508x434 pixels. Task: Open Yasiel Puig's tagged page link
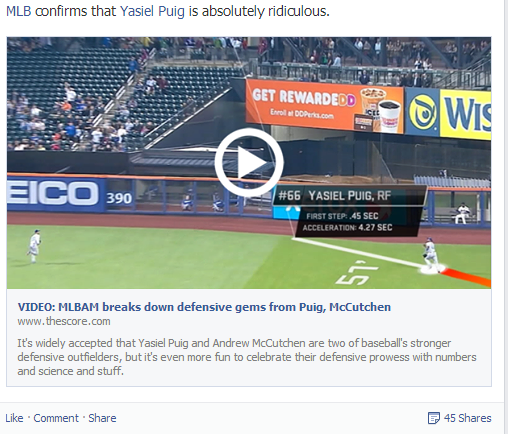point(152,12)
